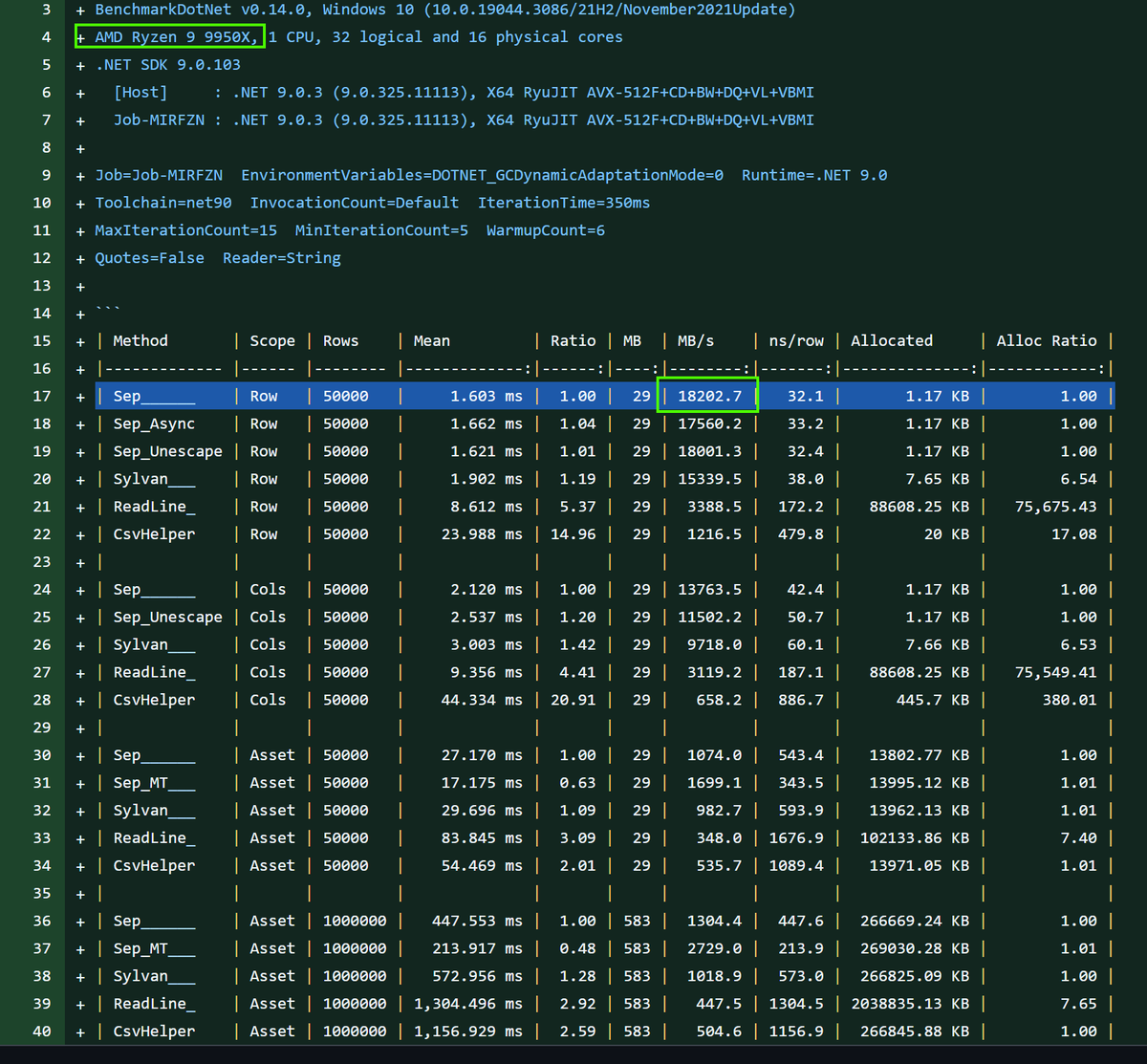Click the '1.603 ms' mean value
The width and height of the screenshot is (1147, 1064).
point(487,396)
